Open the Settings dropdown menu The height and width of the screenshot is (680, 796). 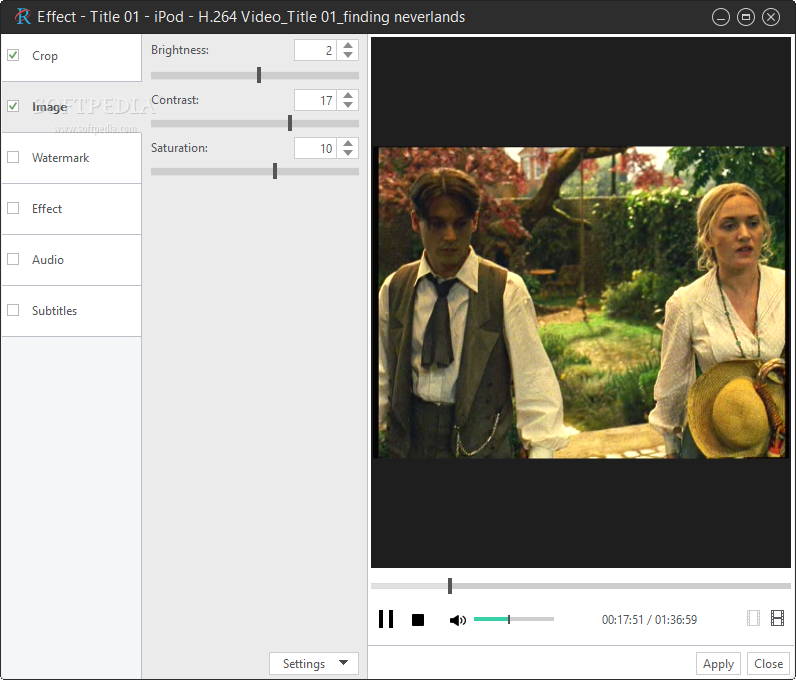[314, 664]
